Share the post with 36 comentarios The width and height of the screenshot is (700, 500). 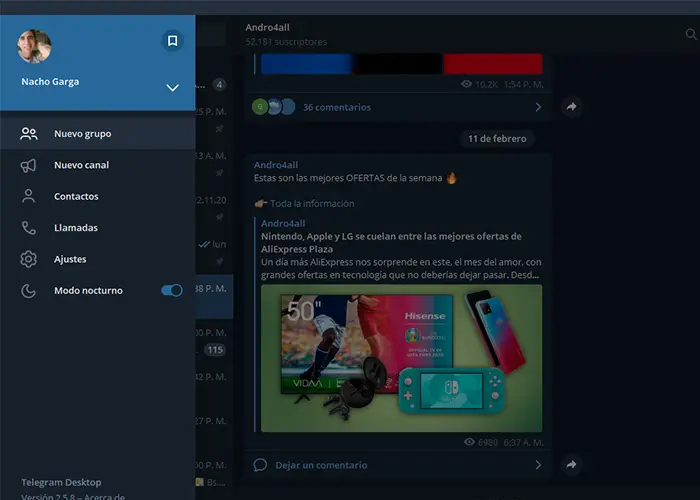(x=571, y=107)
